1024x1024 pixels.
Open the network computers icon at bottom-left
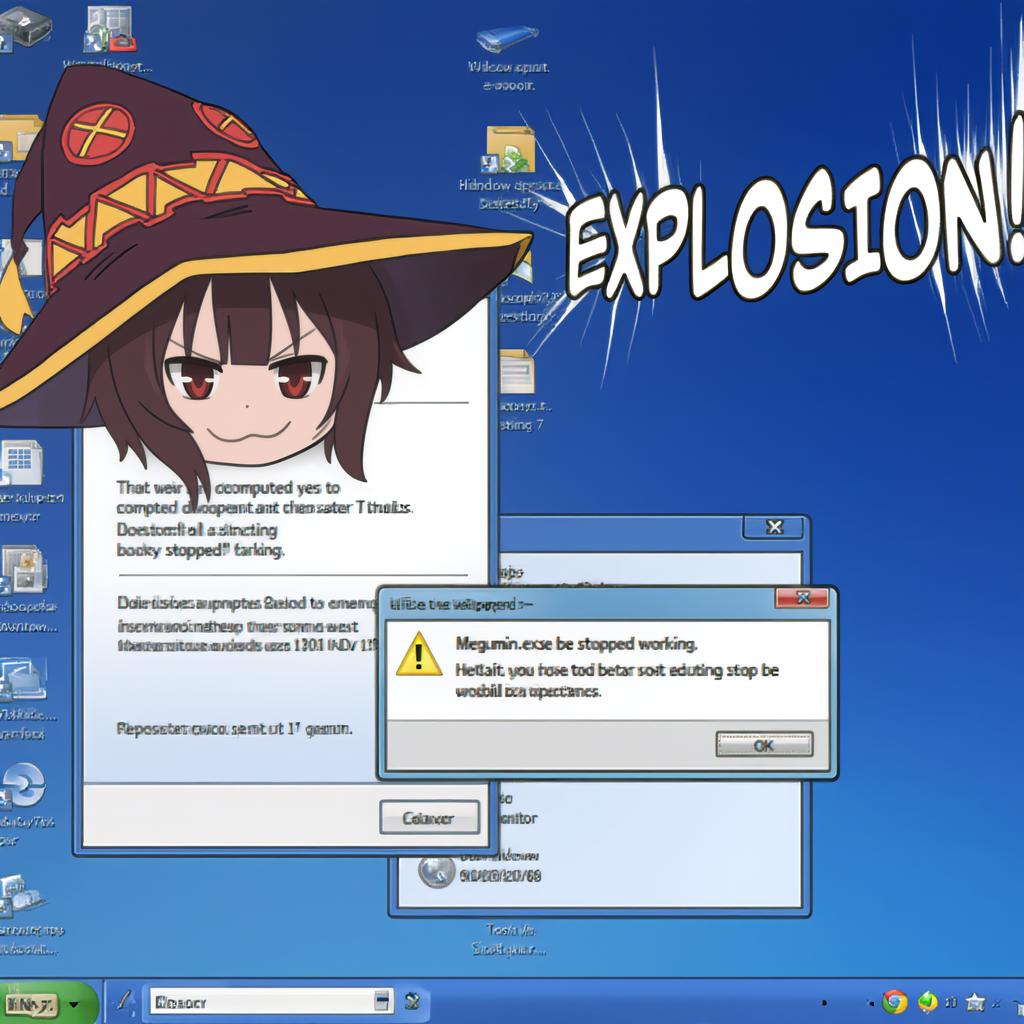click(21, 896)
